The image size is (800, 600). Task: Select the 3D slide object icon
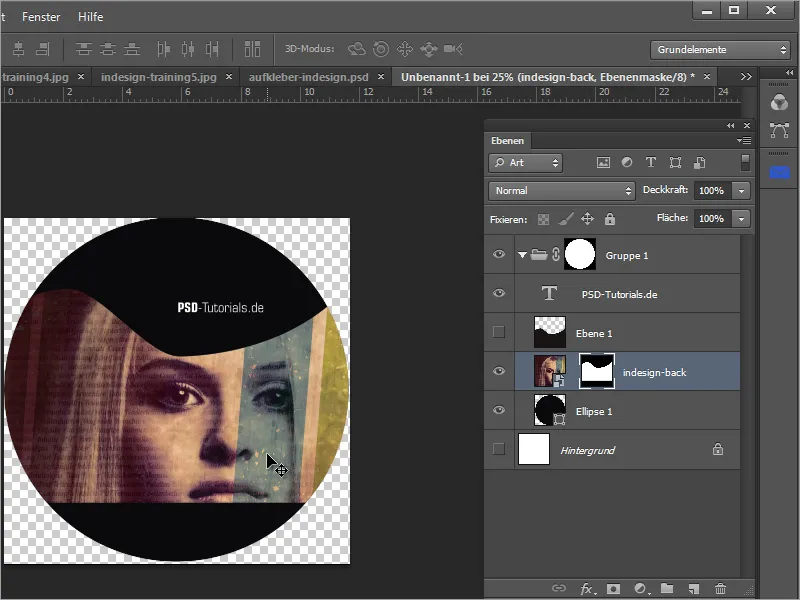(x=429, y=49)
